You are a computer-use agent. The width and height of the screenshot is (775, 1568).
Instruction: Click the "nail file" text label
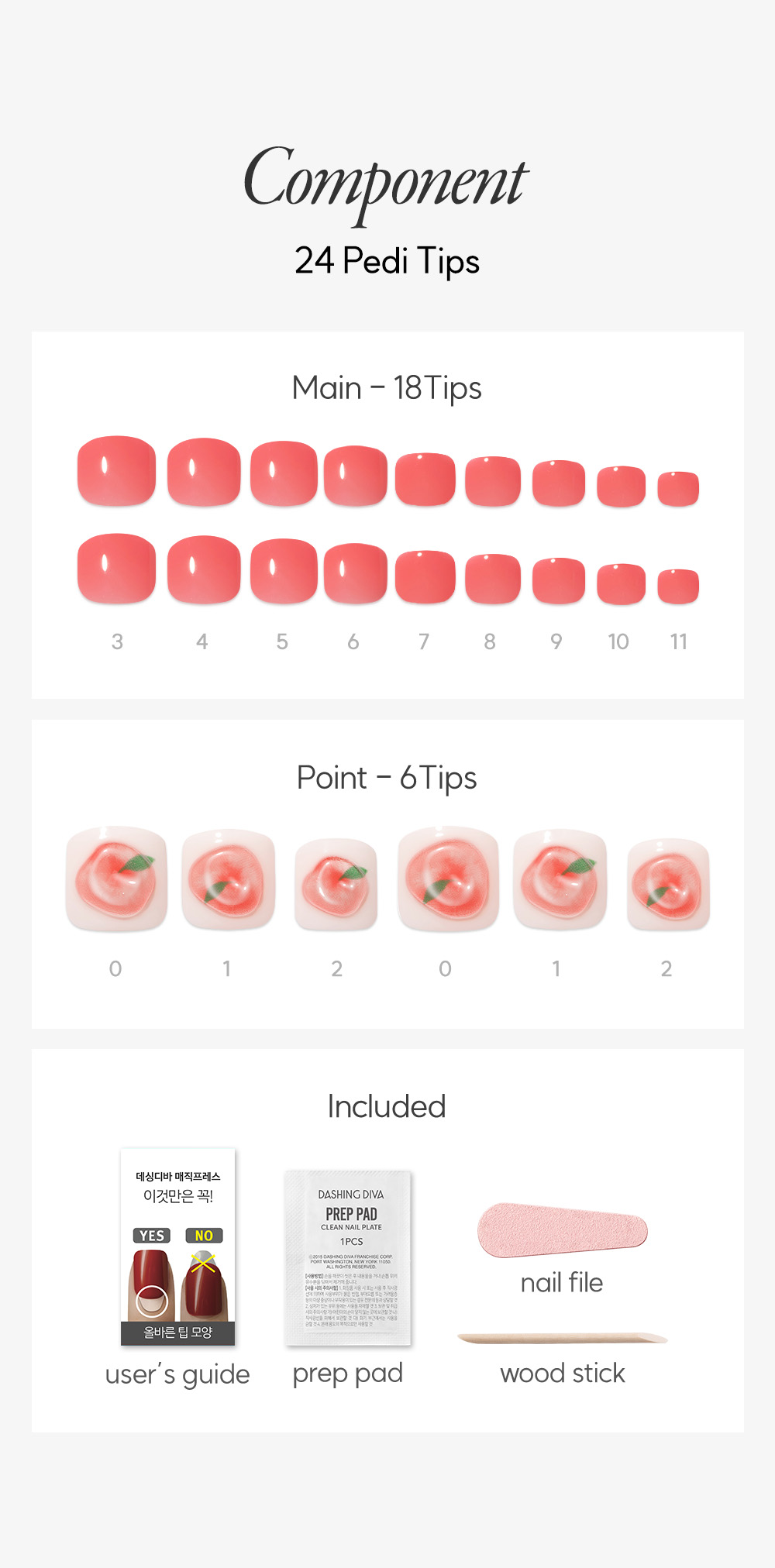[x=562, y=1283]
